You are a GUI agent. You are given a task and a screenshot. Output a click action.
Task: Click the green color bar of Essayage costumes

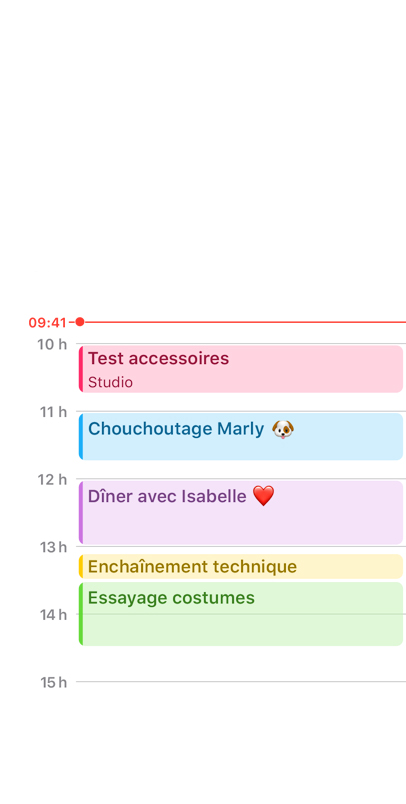pos(81,614)
